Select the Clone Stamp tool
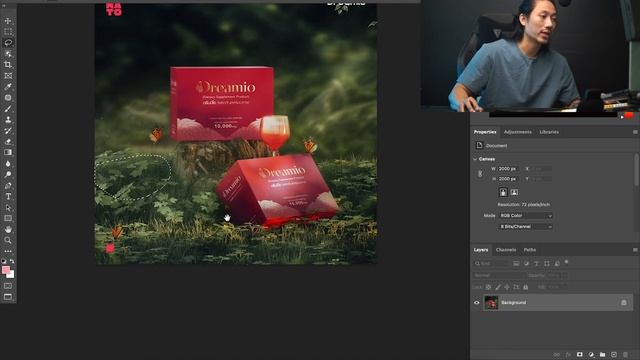Viewport: 640px width, 360px height. pos(8,120)
